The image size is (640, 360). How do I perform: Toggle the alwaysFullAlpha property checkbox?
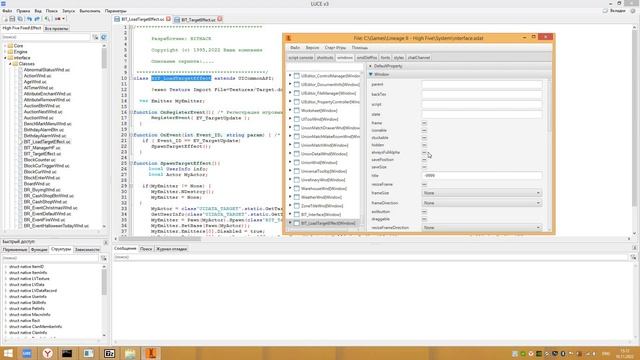pyautogui.click(x=424, y=152)
